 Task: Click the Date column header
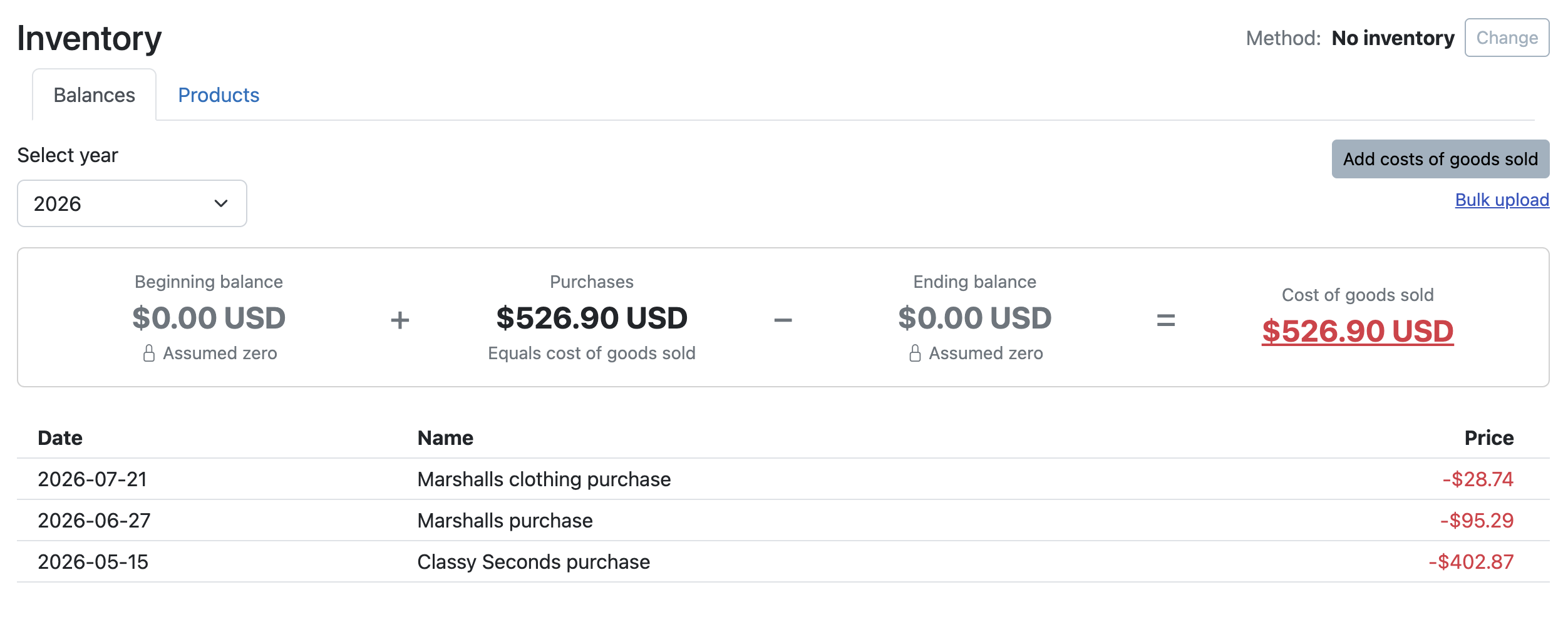pos(60,438)
